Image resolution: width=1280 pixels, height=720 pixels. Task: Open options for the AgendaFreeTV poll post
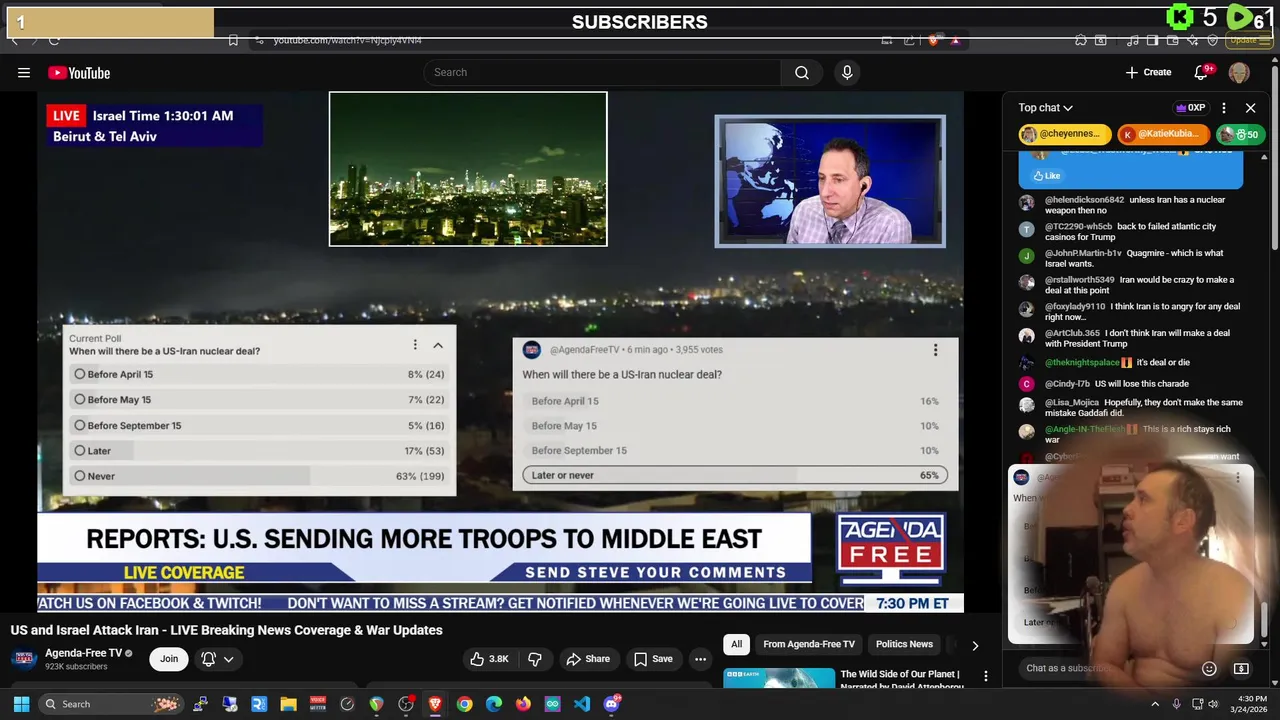[935, 350]
